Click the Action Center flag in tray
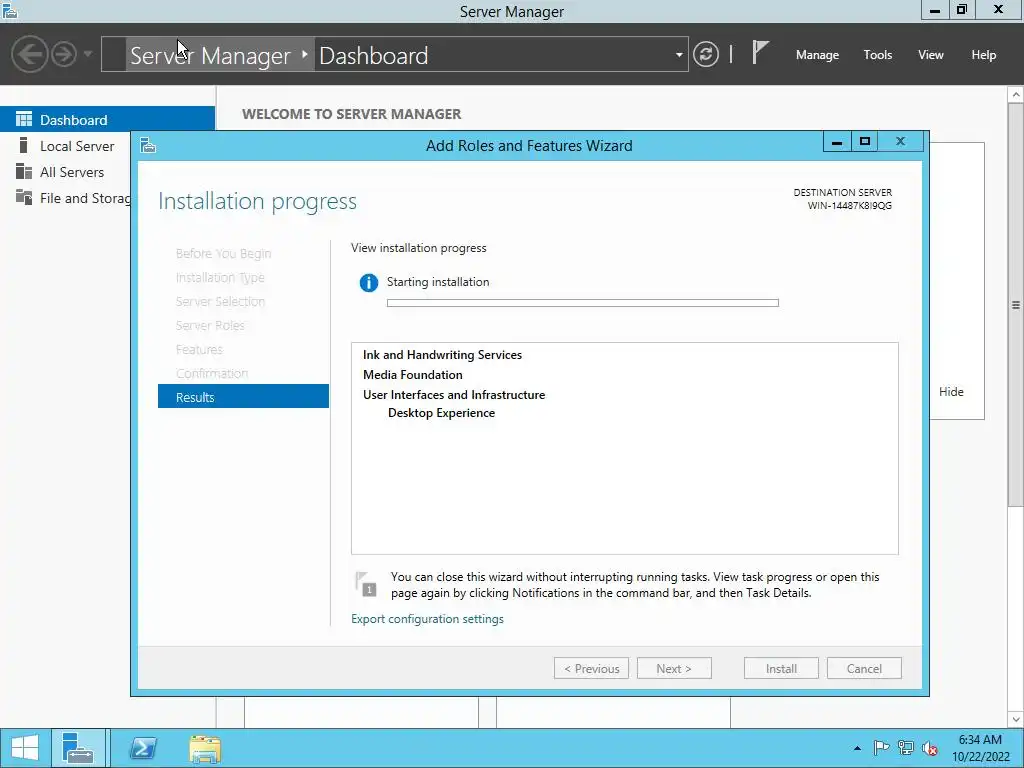This screenshot has width=1024, height=768. click(881, 748)
